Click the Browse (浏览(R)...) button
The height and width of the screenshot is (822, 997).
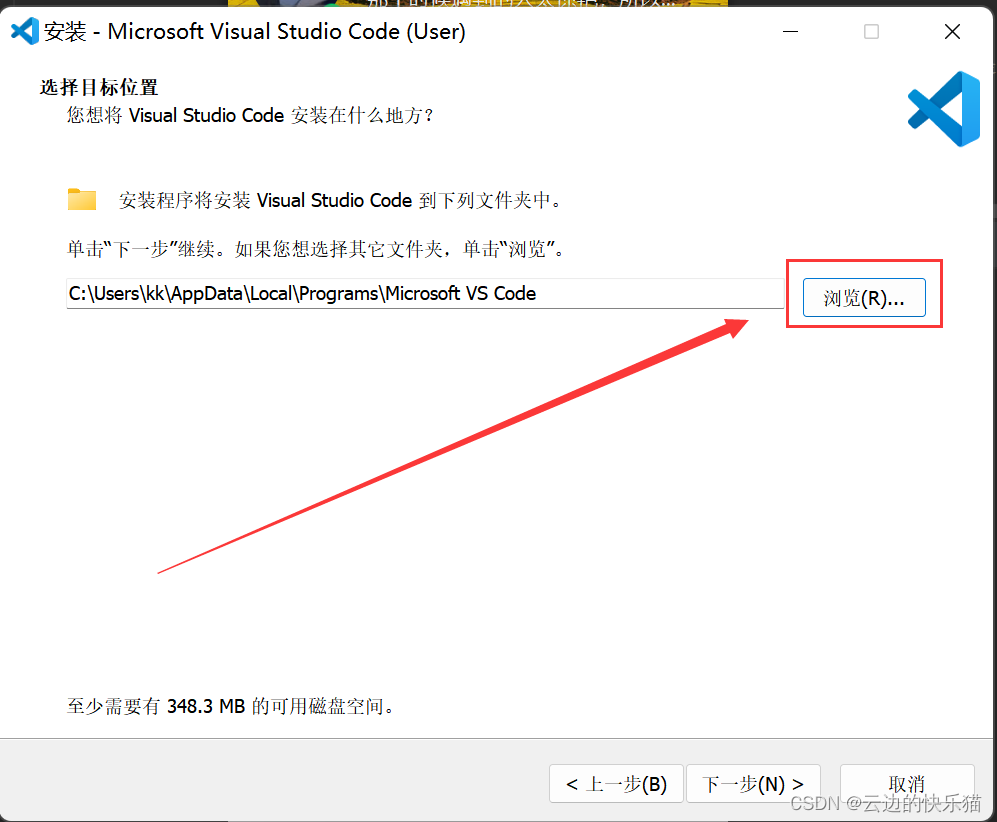coord(863,298)
